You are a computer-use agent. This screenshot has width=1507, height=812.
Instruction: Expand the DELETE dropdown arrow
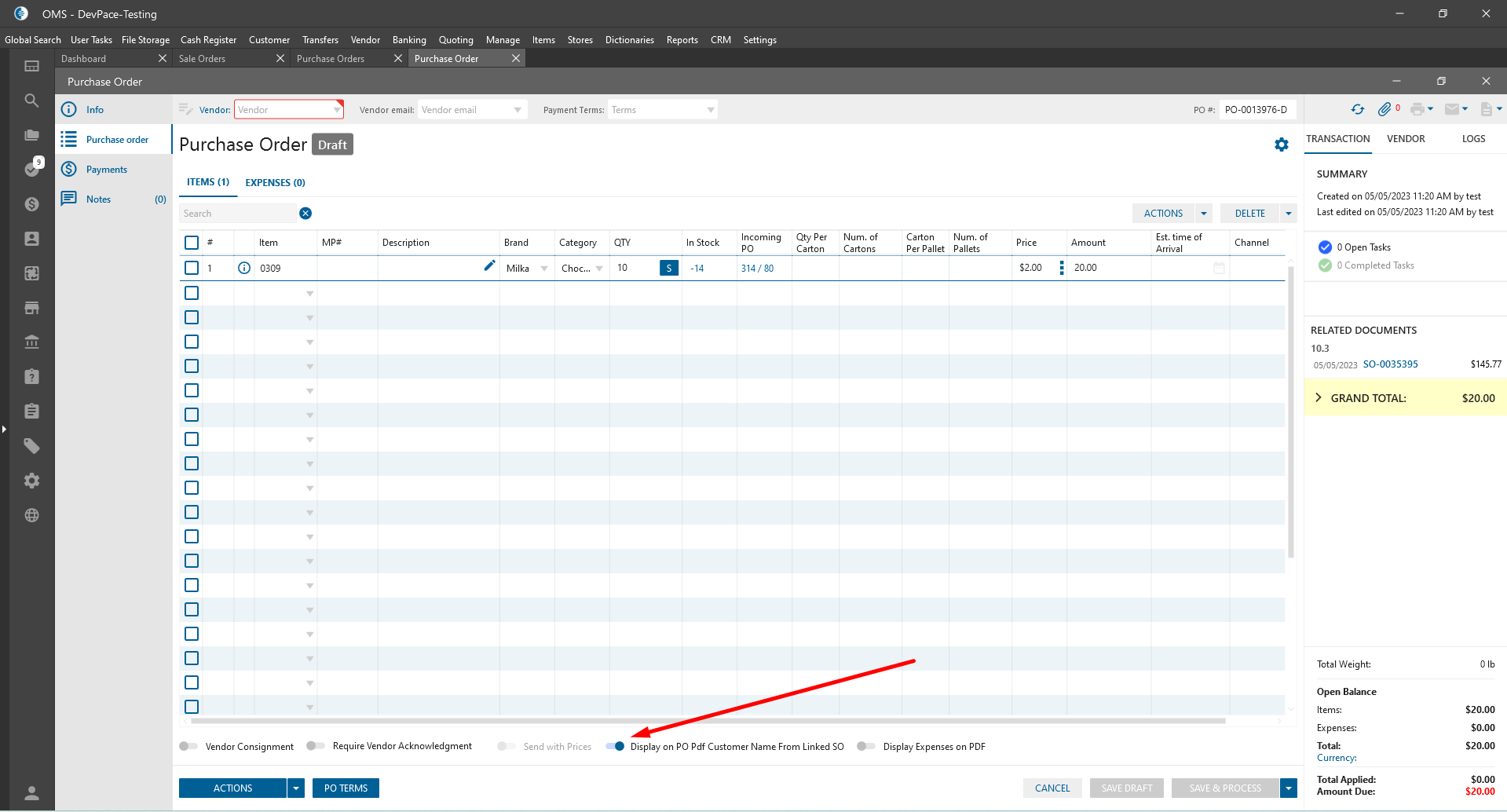[x=1289, y=214]
